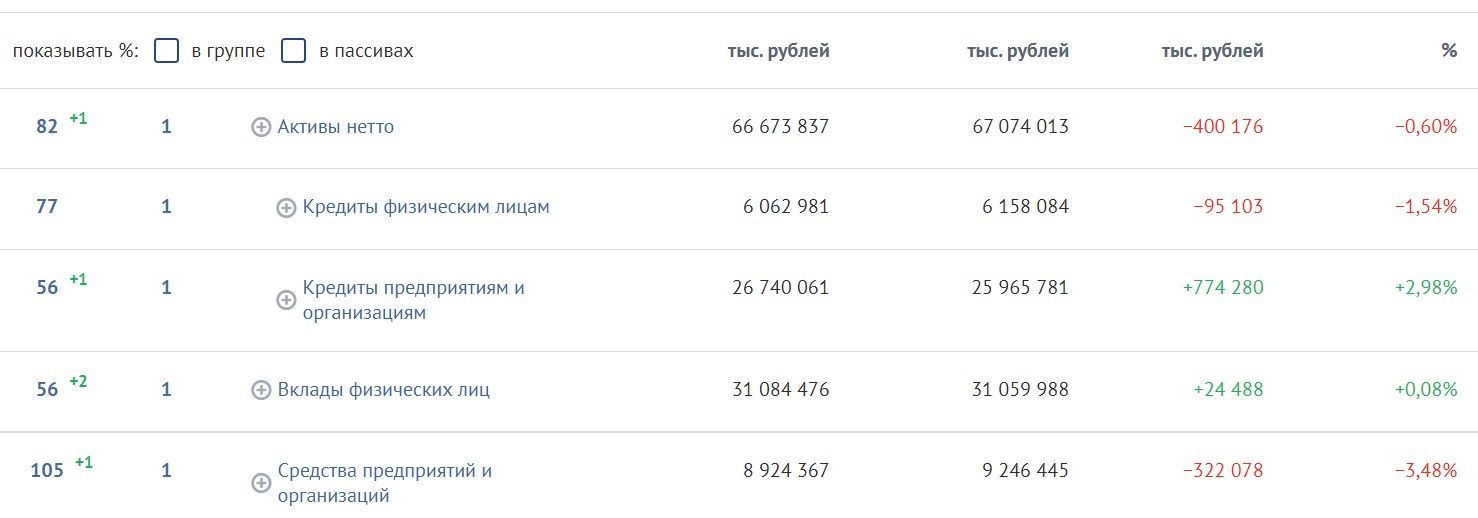The height and width of the screenshot is (518, 1478).
Task: Open the Вклады физических лиц link
Action: 384,389
